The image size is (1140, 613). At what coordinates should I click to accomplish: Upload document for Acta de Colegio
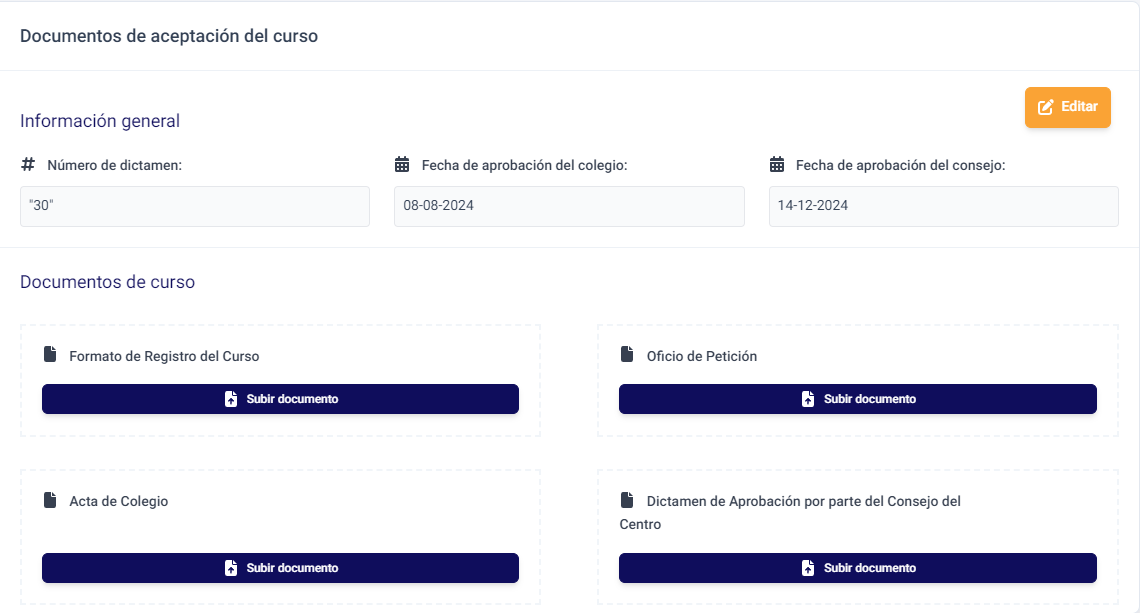click(280, 568)
